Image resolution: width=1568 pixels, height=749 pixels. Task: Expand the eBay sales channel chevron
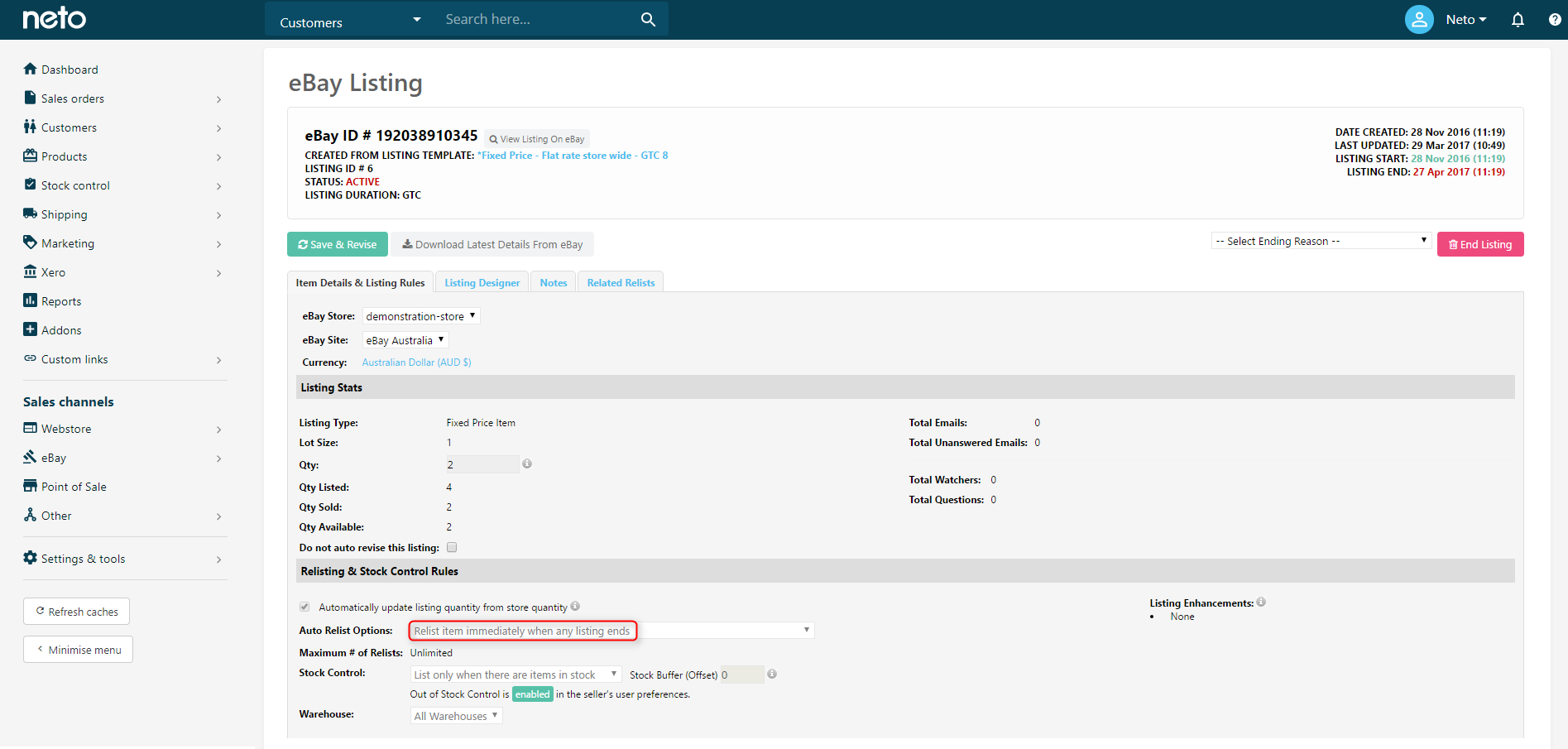pos(219,459)
